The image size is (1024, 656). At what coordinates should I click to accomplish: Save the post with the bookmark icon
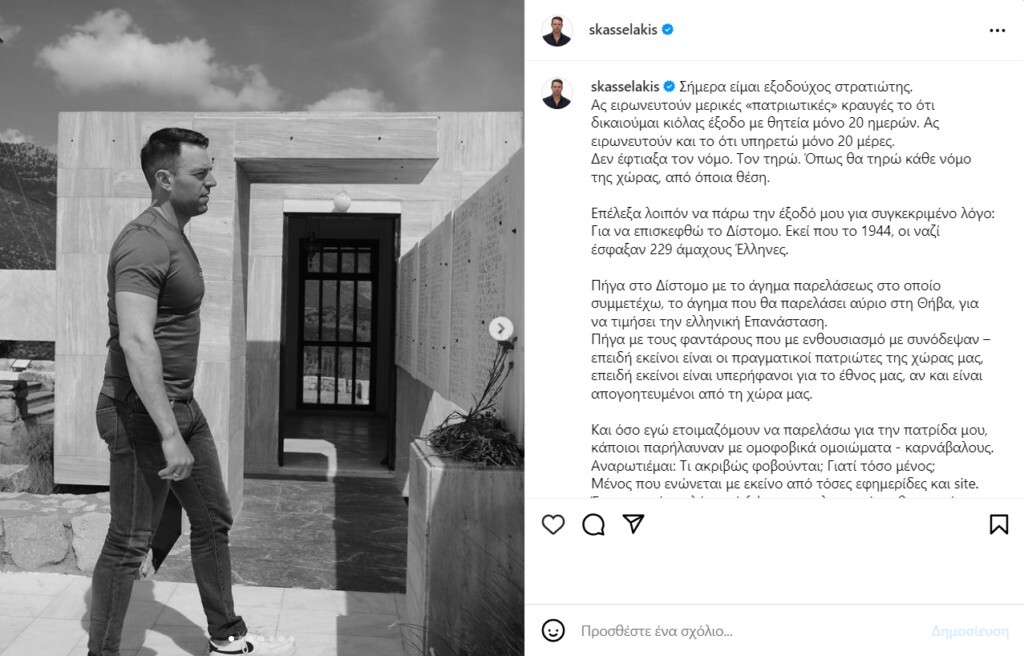[999, 524]
